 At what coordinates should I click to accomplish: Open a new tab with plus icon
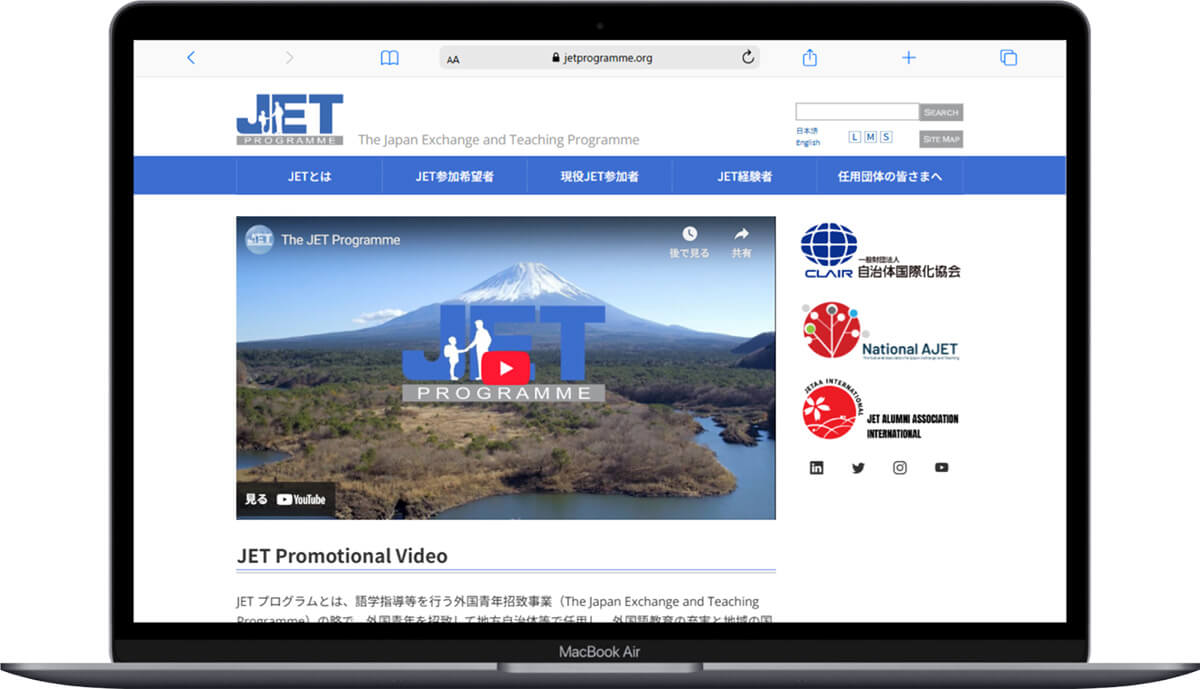coord(908,58)
